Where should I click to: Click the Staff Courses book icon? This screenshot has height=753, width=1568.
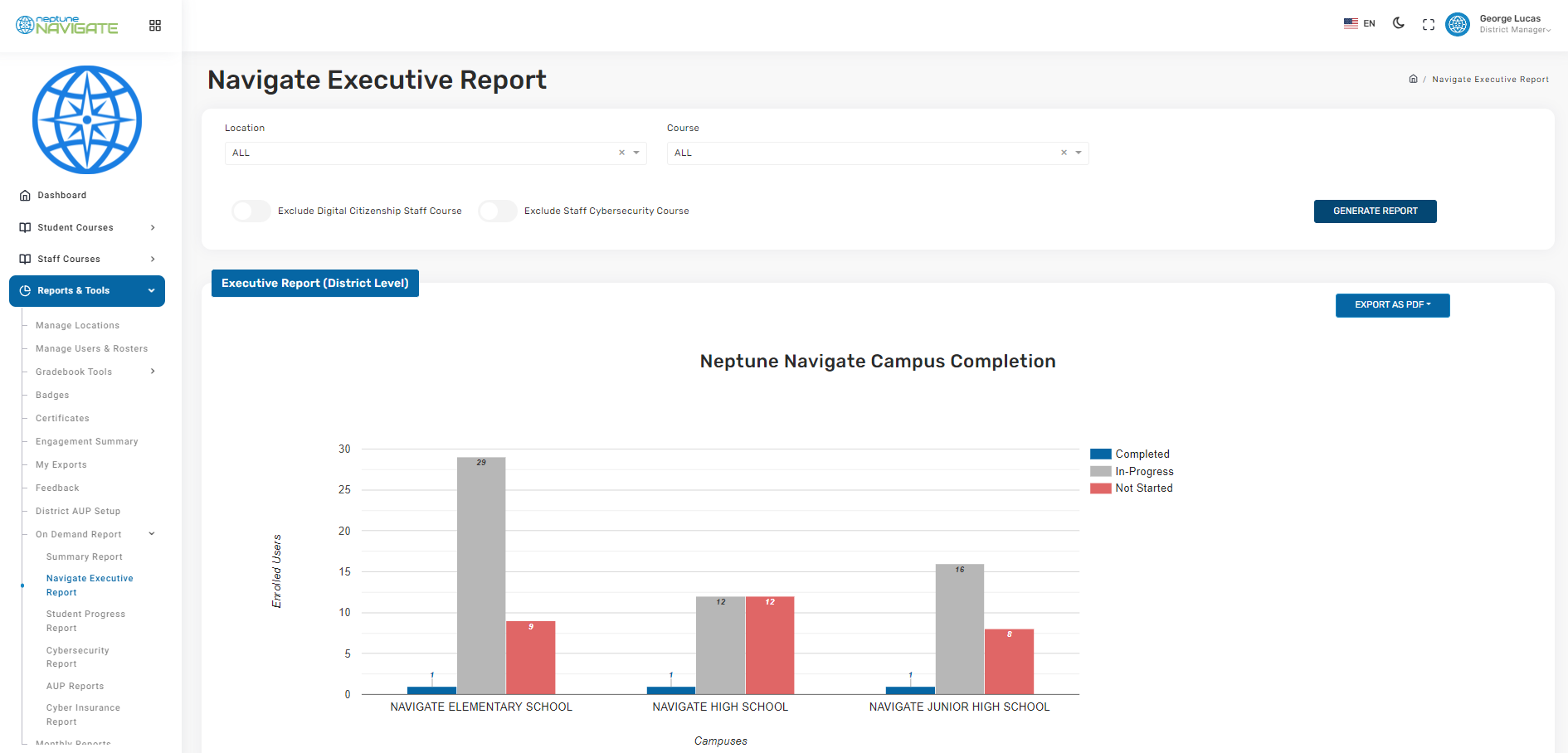click(x=25, y=259)
